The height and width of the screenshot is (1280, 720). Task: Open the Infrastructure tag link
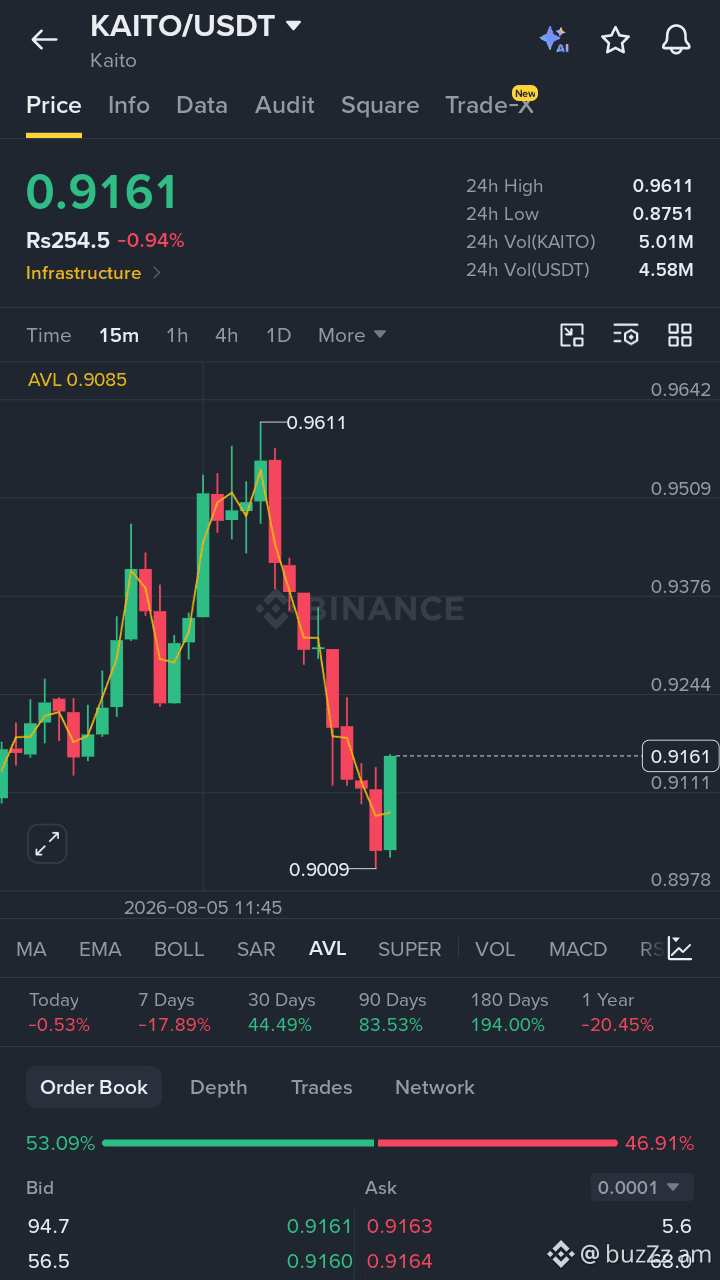[x=84, y=273]
